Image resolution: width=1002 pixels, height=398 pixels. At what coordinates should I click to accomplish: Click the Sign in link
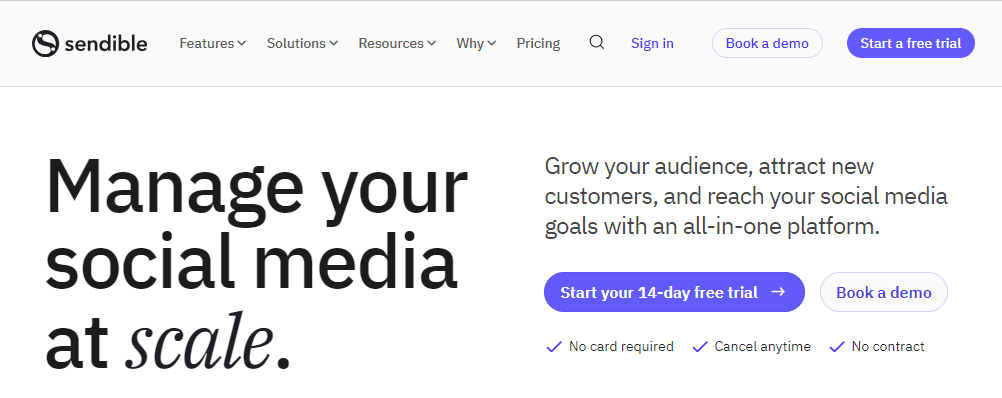coord(652,43)
